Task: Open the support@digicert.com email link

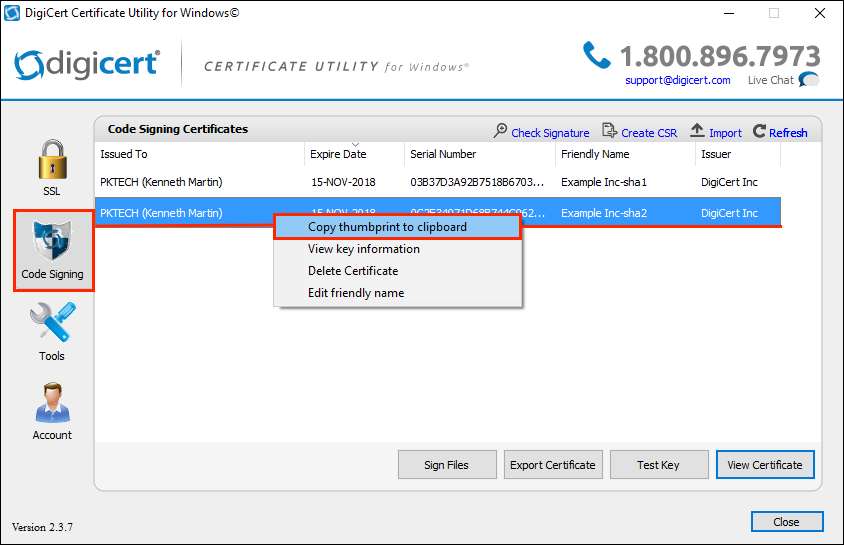Action: (677, 80)
